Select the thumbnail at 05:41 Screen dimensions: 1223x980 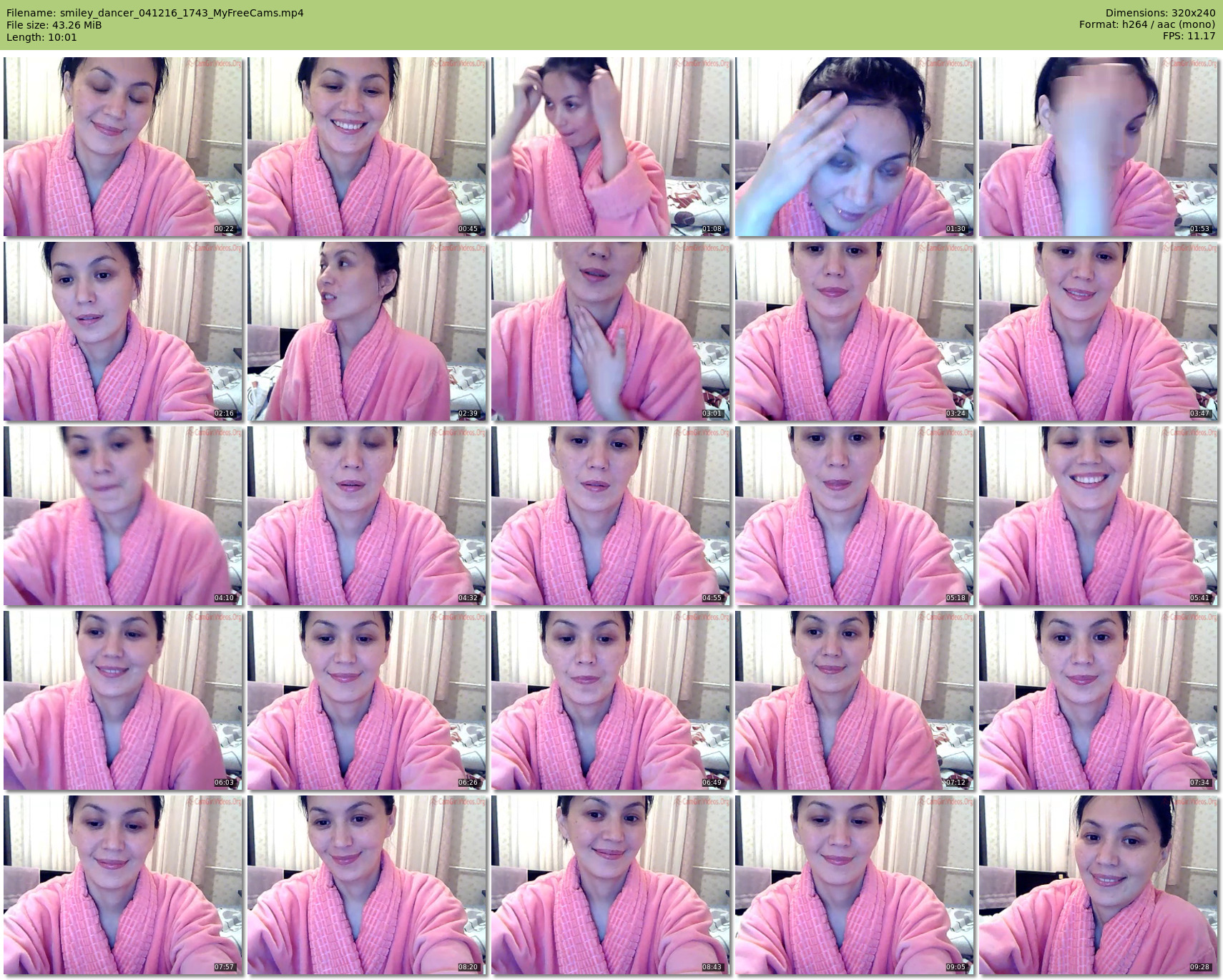(1099, 516)
